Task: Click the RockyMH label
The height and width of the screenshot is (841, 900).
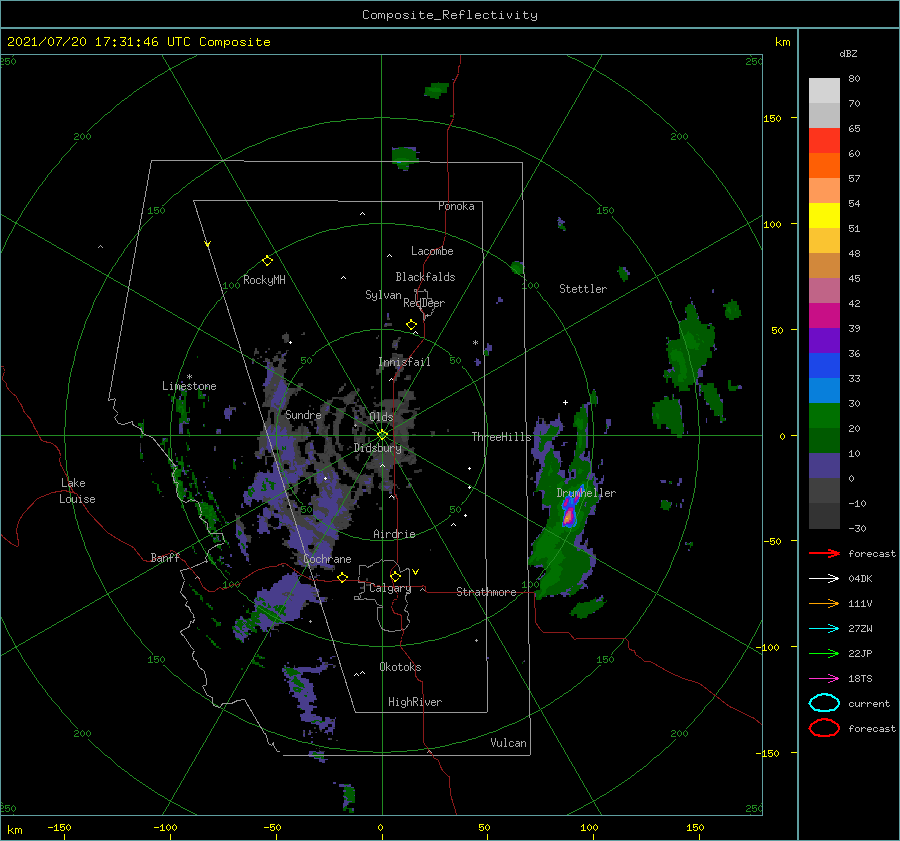Action: pyautogui.click(x=264, y=280)
